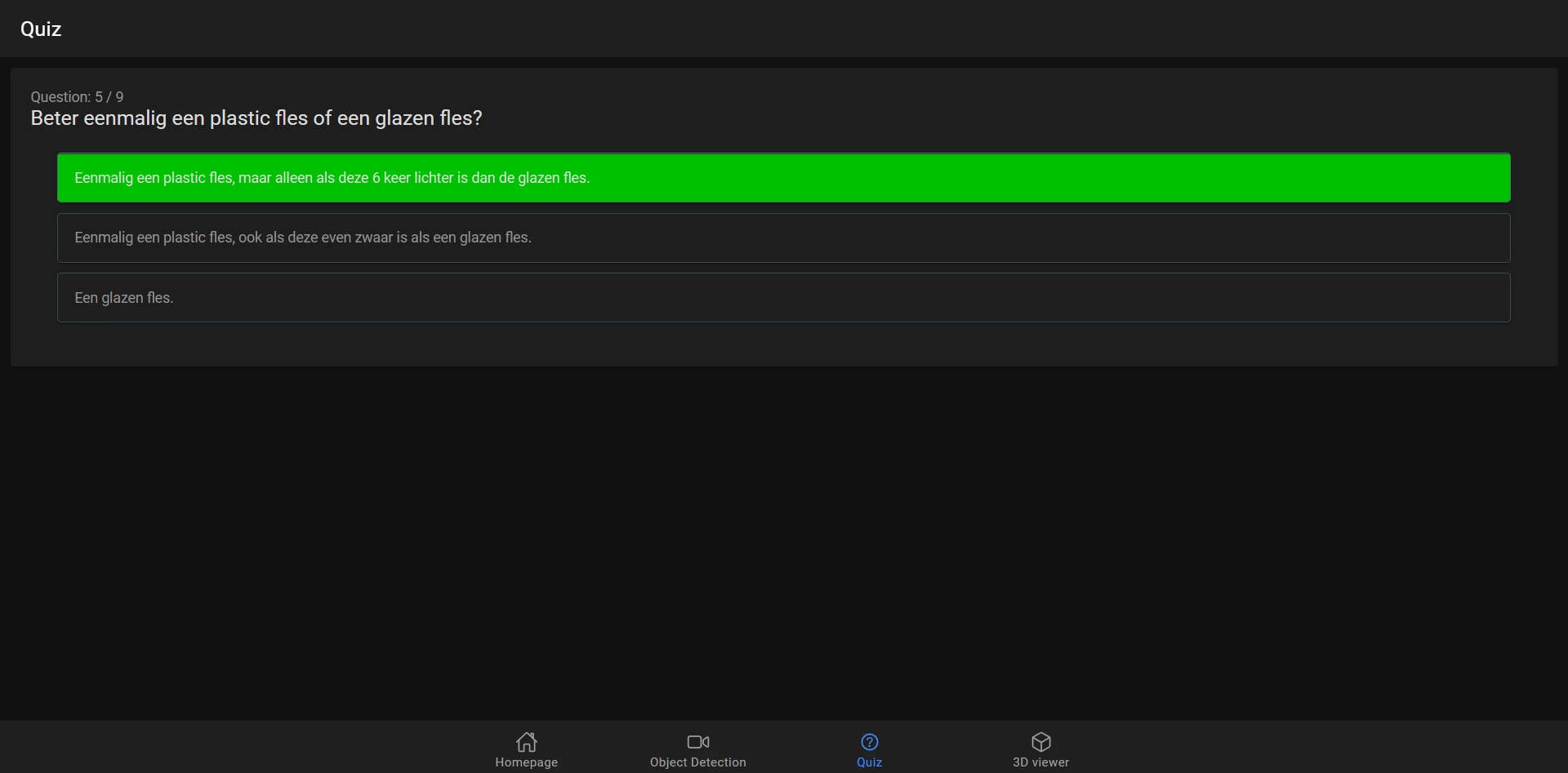Select the Quiz label in bottom navigation
This screenshot has height=773, width=1568.
point(870,762)
